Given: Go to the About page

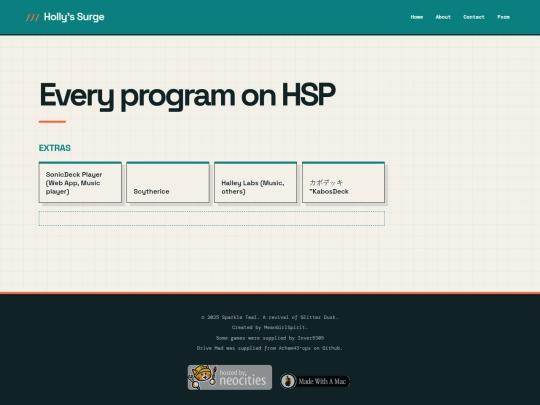Looking at the screenshot, I should 443,17.
